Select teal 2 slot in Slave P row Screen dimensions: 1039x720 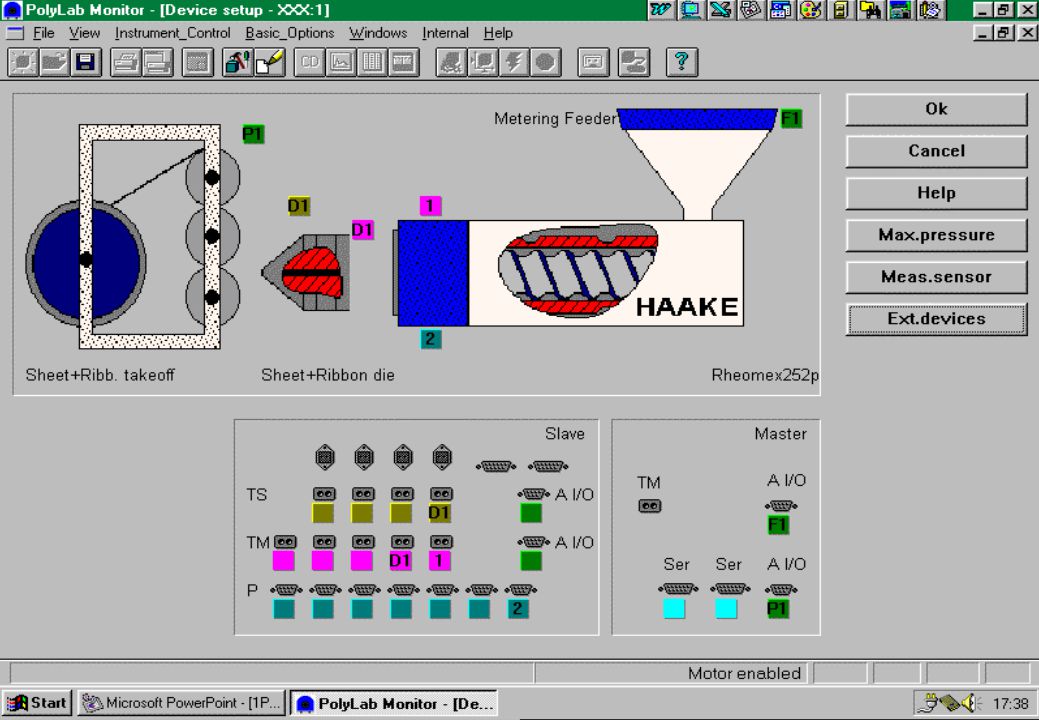518,609
